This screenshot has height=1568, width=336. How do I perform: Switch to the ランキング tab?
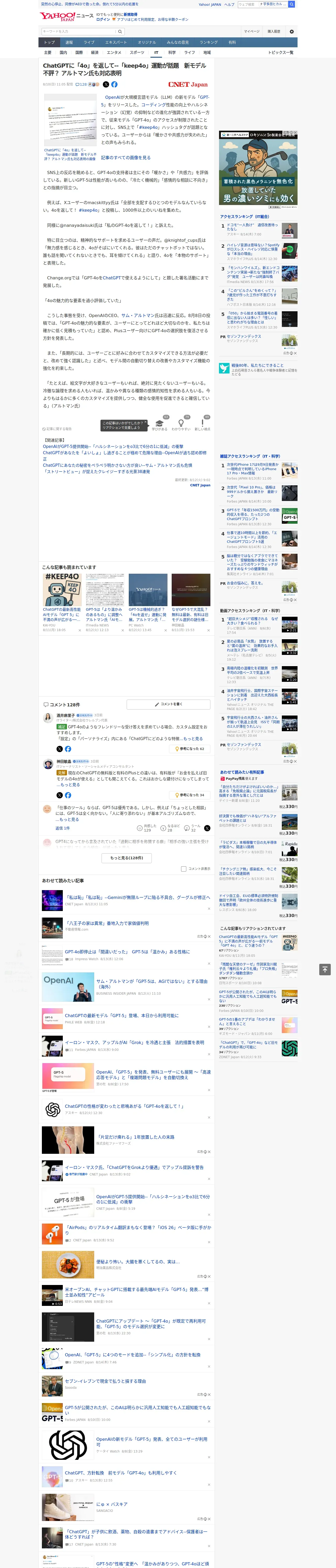tap(209, 43)
